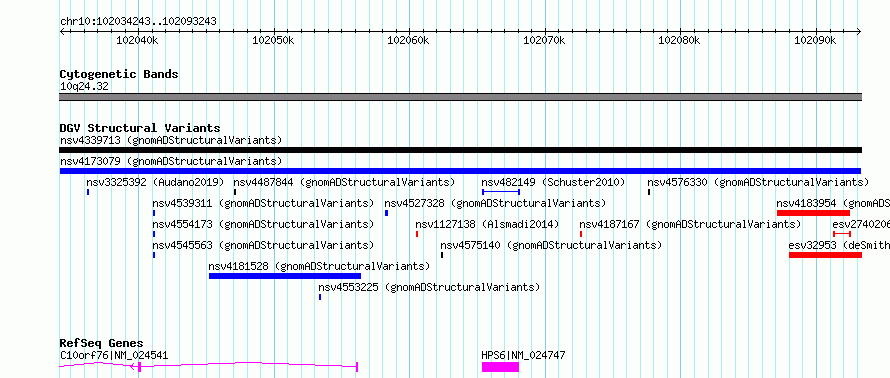Select the nsv4183954 red variant bar
The image size is (890, 378).
click(813, 213)
